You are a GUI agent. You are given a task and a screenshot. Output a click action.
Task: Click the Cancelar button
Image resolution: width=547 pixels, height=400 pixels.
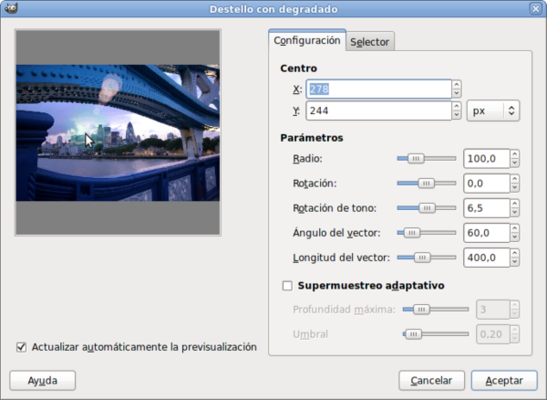click(x=432, y=380)
